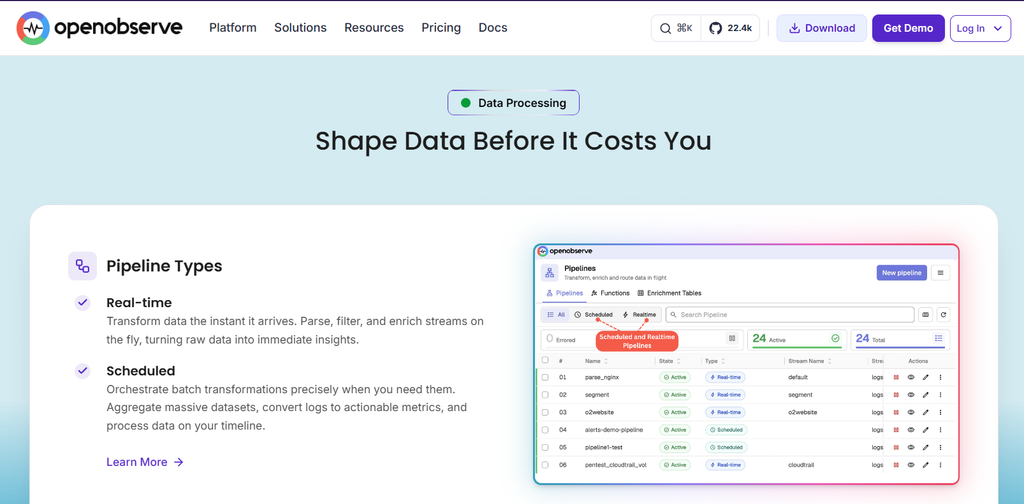Screen dimensions: 1024x504
Task: Sort by the Stream Name column arrows
Action: click(x=831, y=361)
